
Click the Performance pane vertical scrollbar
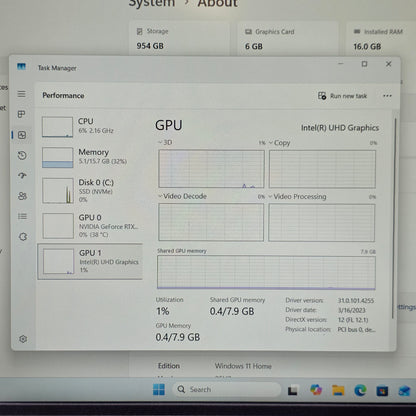coord(395,218)
